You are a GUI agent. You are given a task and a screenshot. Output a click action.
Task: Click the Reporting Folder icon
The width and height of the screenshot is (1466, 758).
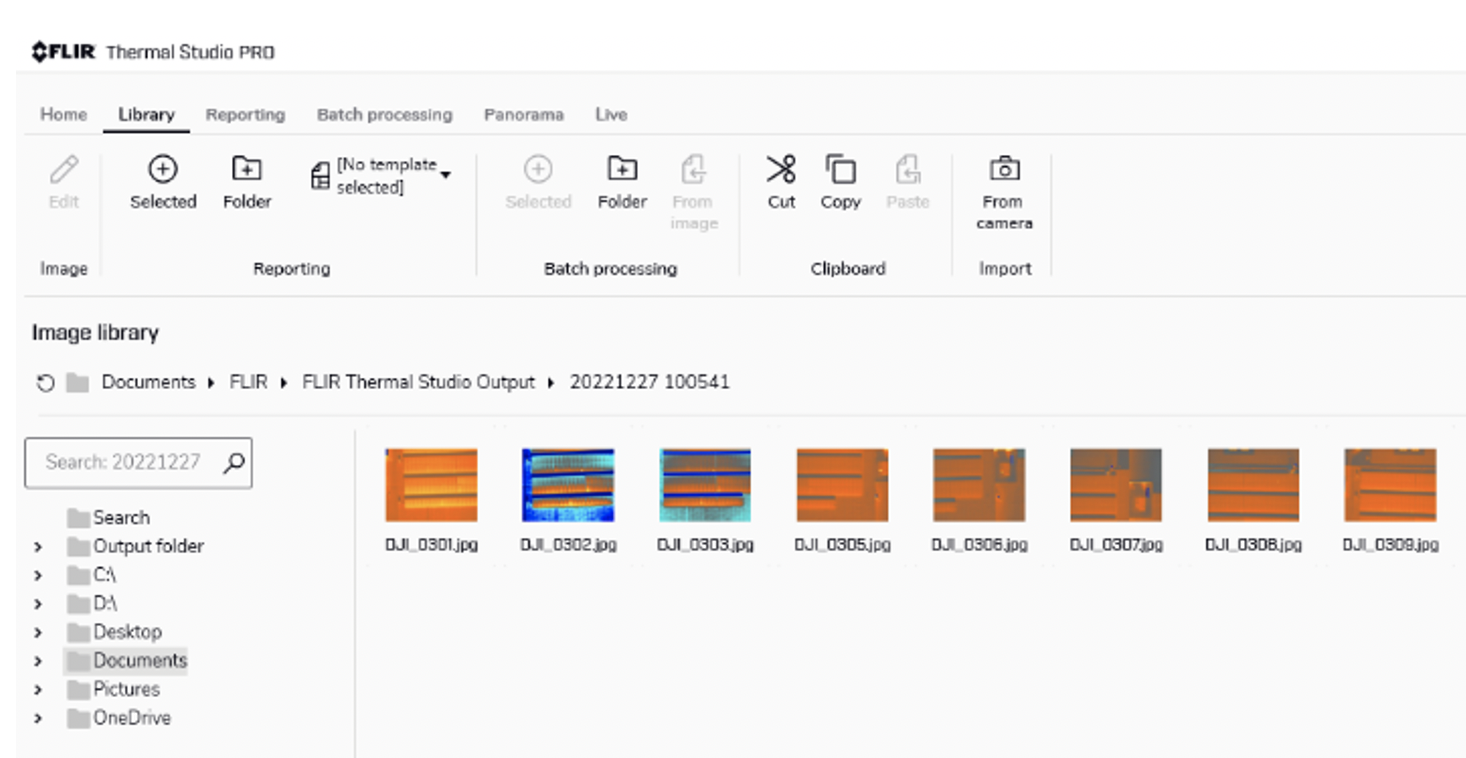tap(246, 170)
